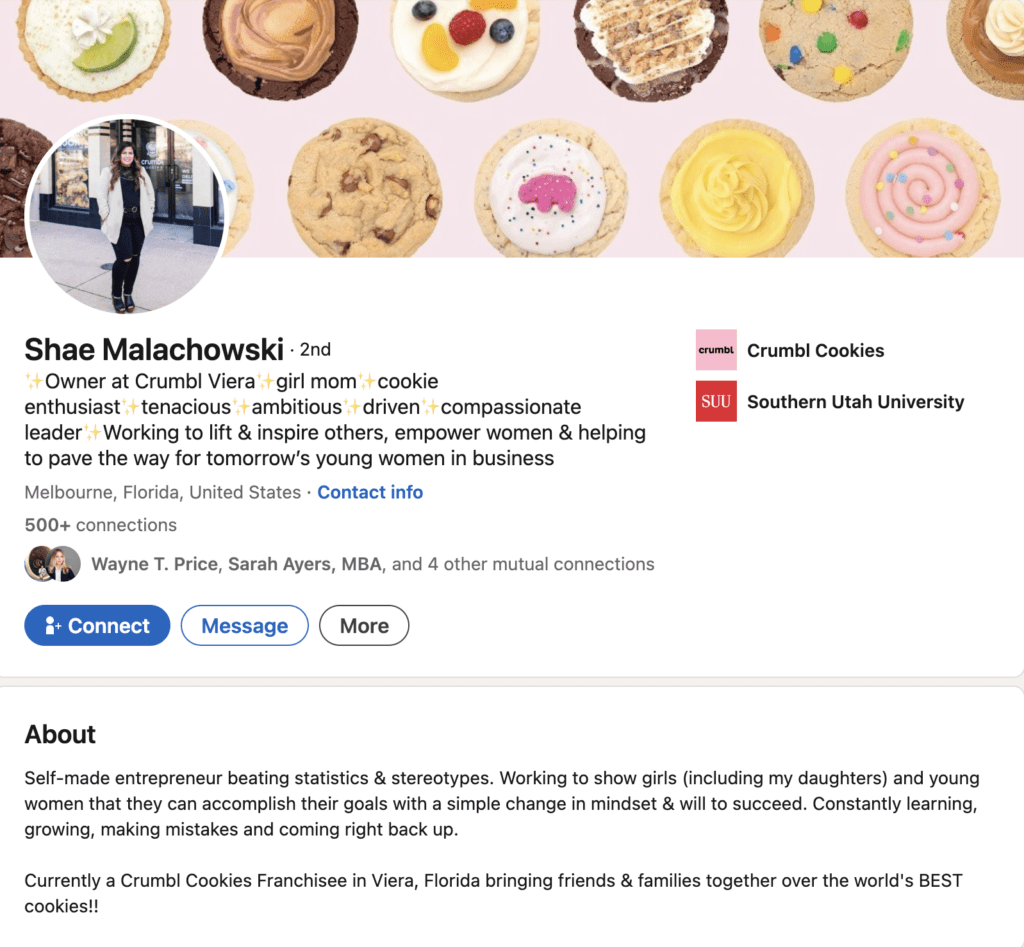Open the round profile photo

click(x=127, y=215)
